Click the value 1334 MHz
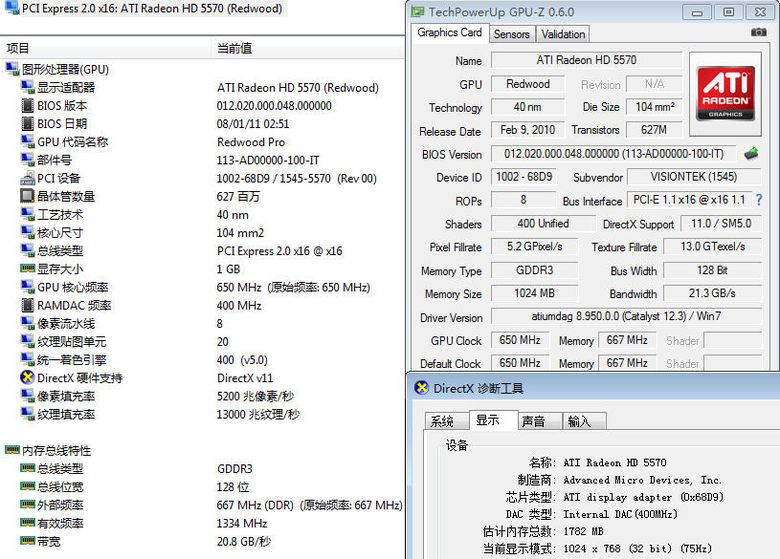 coord(242,523)
